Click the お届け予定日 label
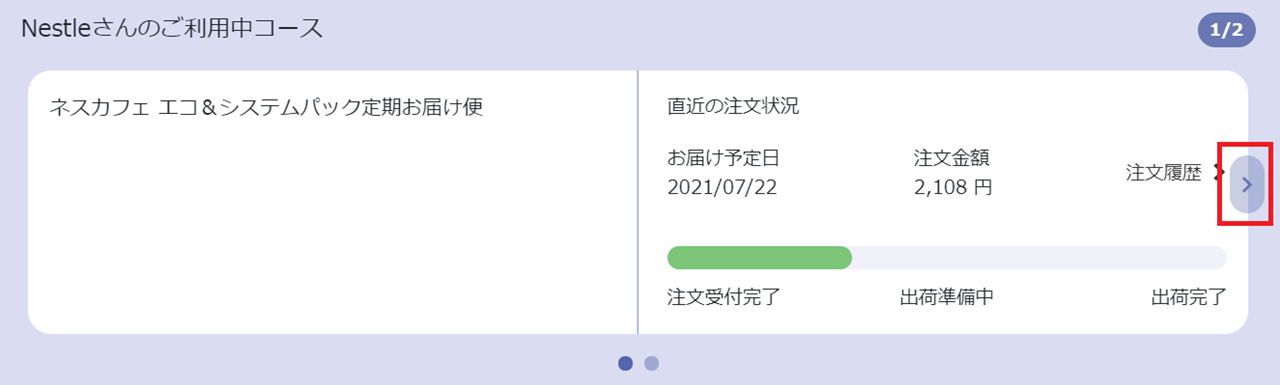 pyautogui.click(x=722, y=158)
